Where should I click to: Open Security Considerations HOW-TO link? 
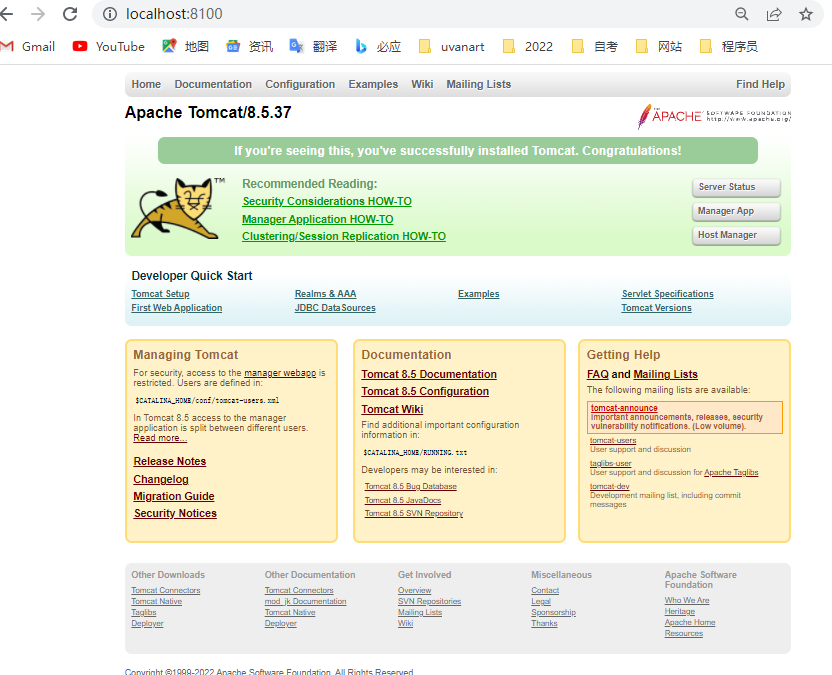327,202
